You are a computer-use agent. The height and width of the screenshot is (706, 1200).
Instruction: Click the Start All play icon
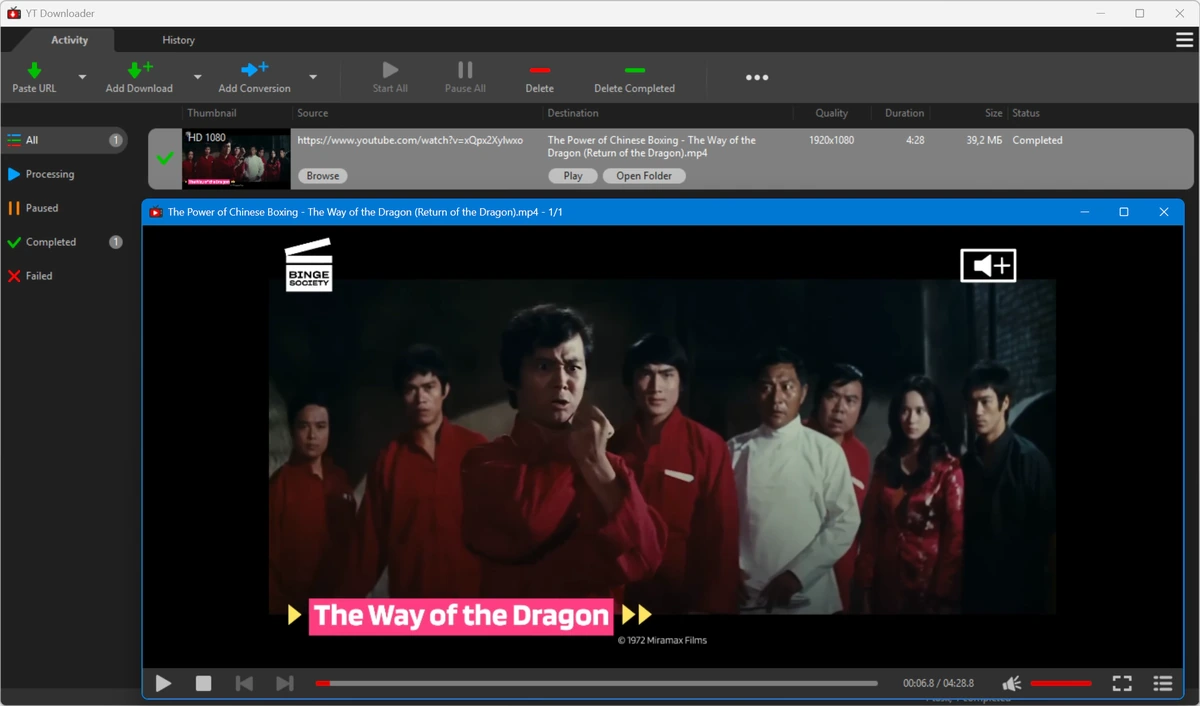(390, 70)
